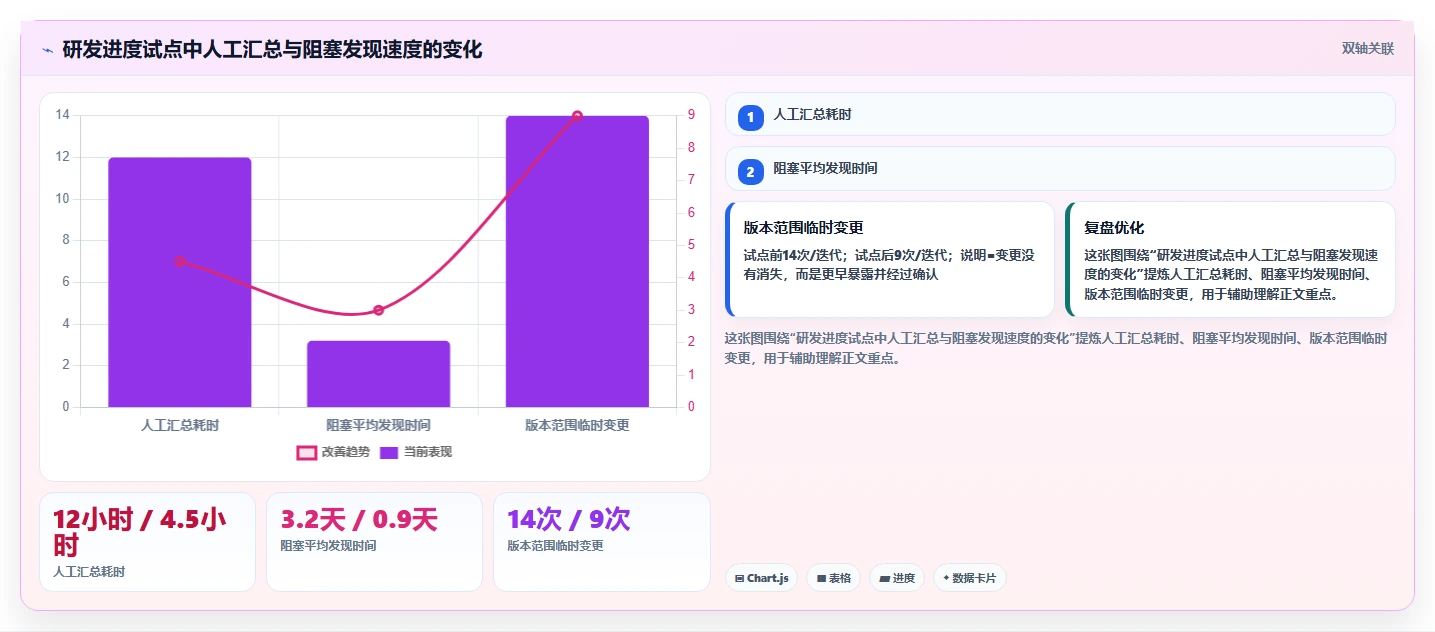
Task: Click the text 试点前14次/迭代
Action: point(795,255)
